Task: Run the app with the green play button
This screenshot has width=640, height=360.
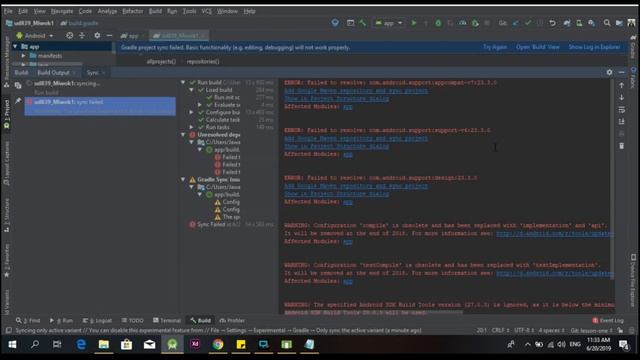Action: point(413,23)
